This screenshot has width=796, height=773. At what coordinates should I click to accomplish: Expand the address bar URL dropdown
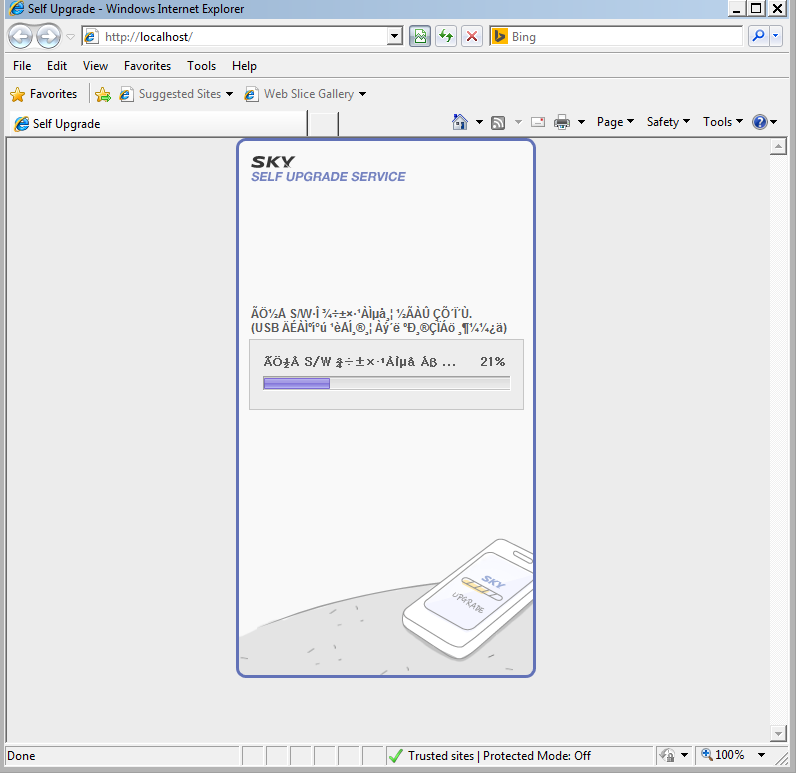(394, 37)
